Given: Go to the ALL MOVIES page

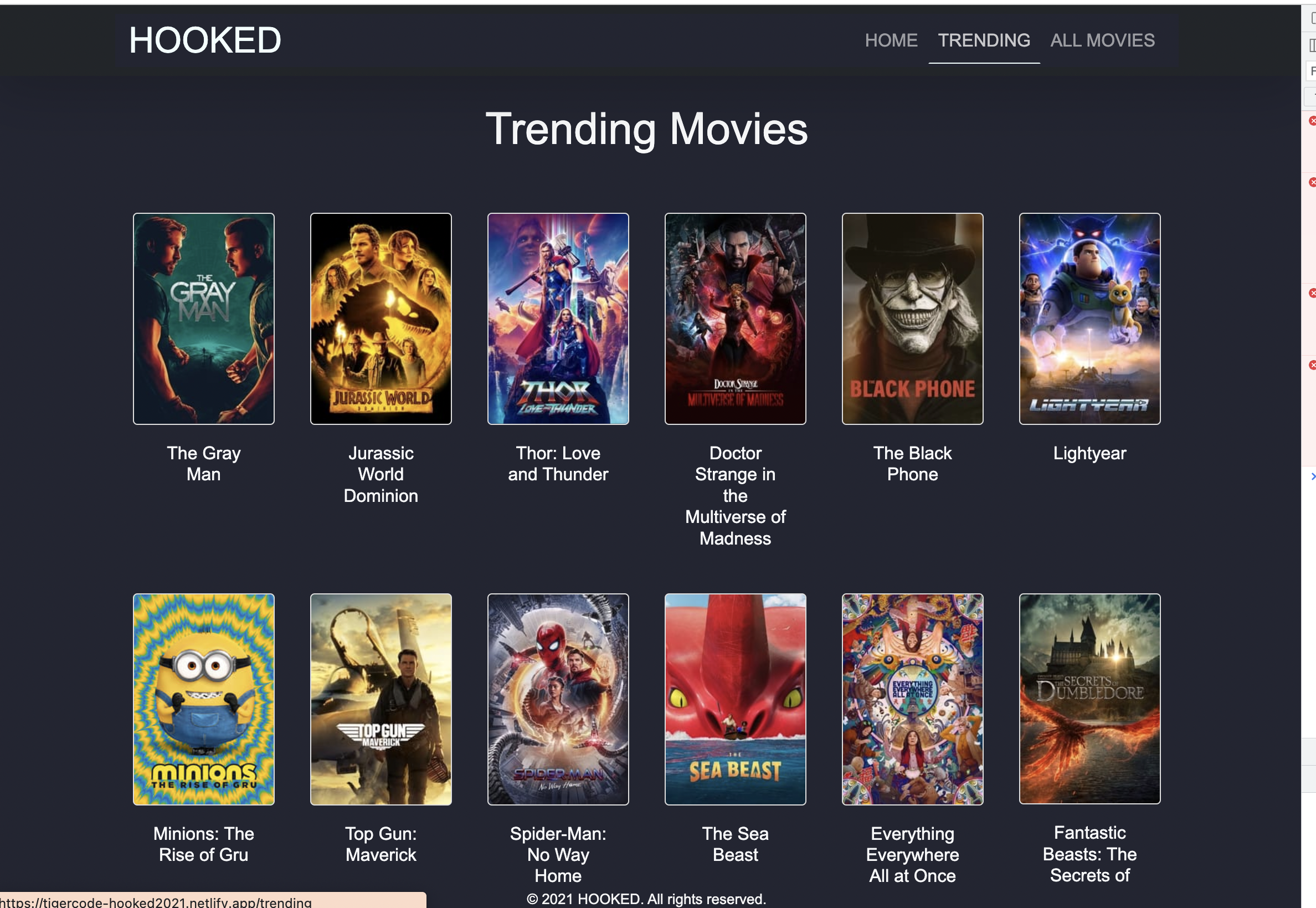Looking at the screenshot, I should [1102, 40].
